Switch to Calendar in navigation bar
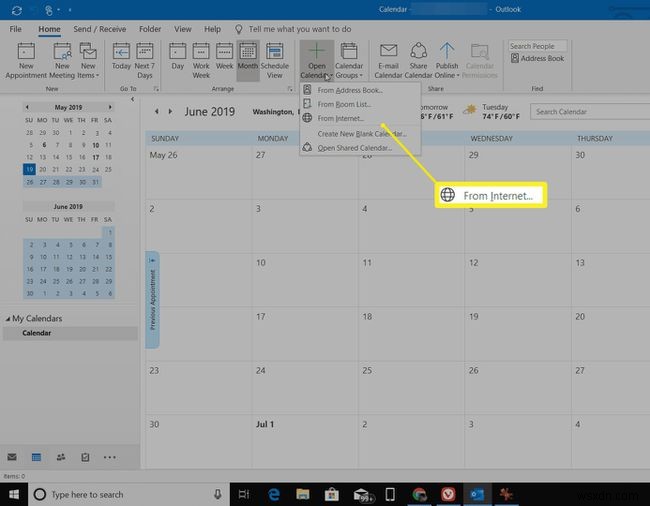 click(x=36, y=457)
